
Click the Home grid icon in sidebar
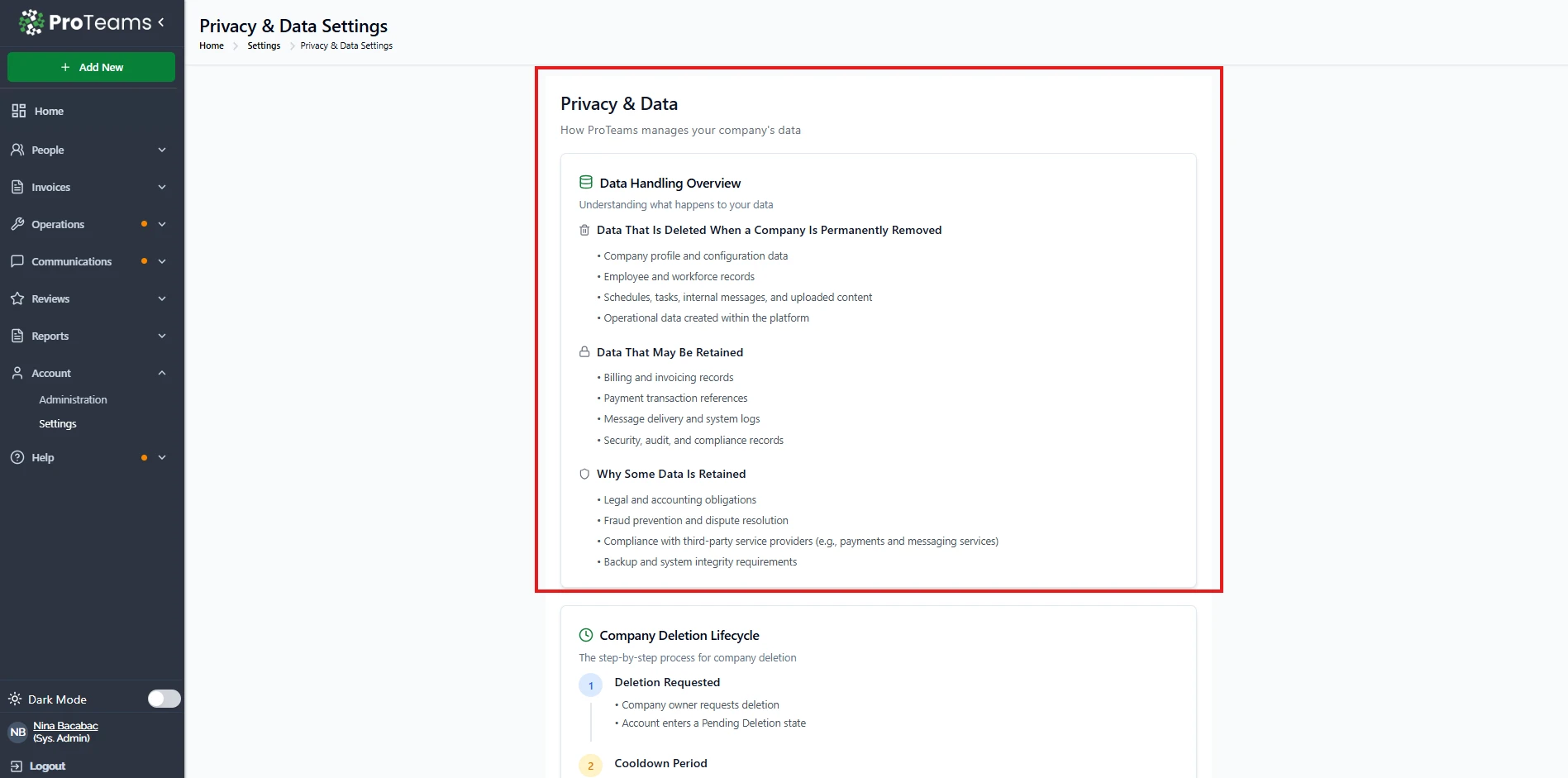pyautogui.click(x=18, y=111)
